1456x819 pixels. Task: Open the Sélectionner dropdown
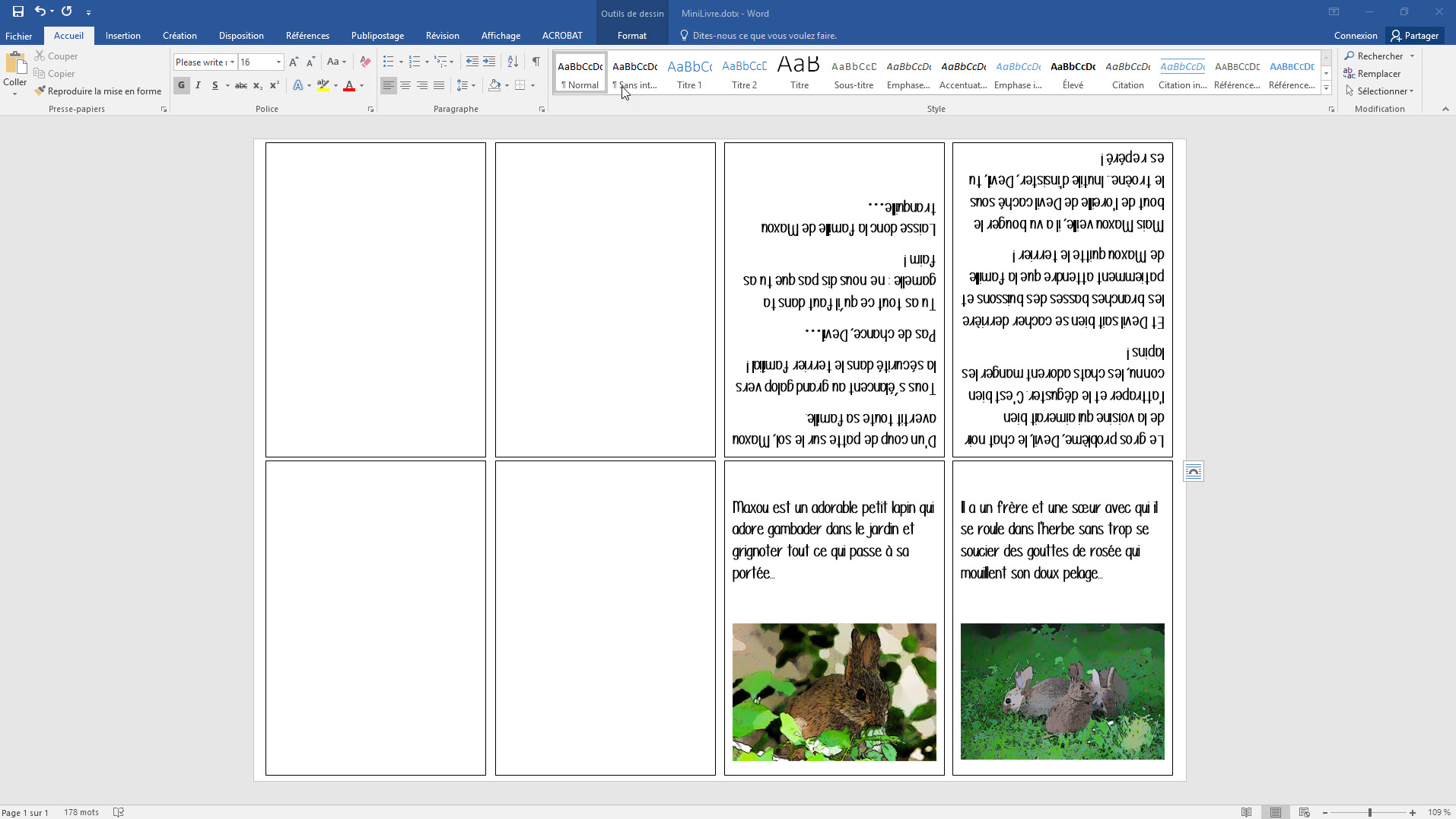[1379, 91]
